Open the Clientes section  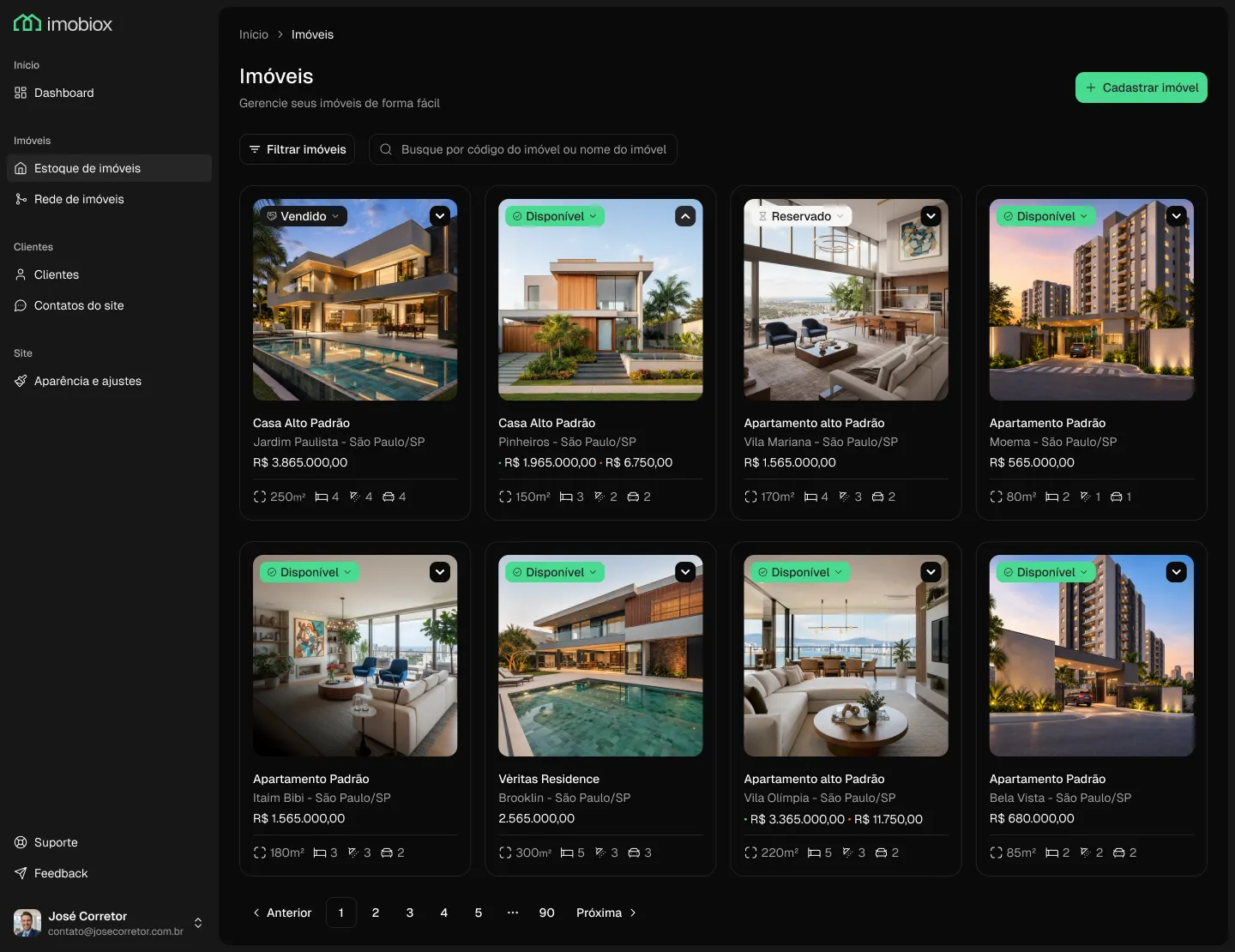[109, 274]
